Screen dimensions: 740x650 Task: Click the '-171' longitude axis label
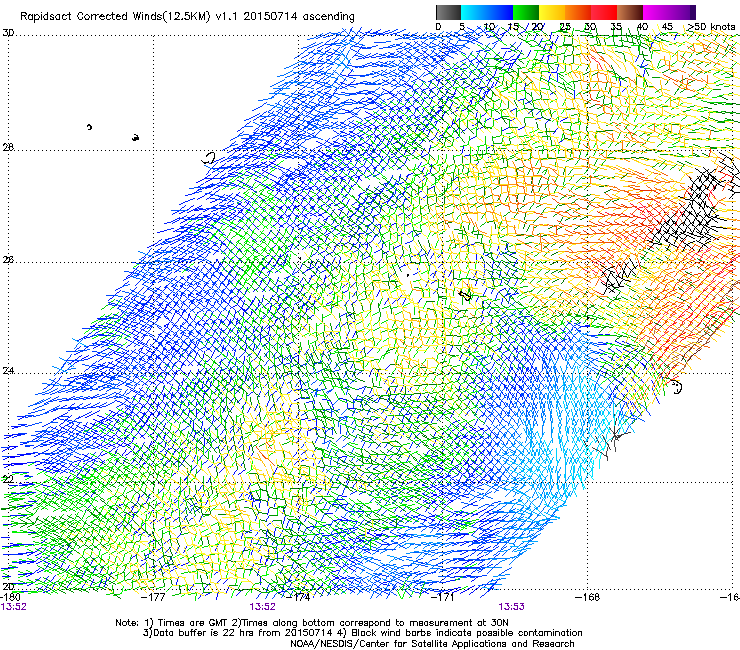(x=443, y=597)
